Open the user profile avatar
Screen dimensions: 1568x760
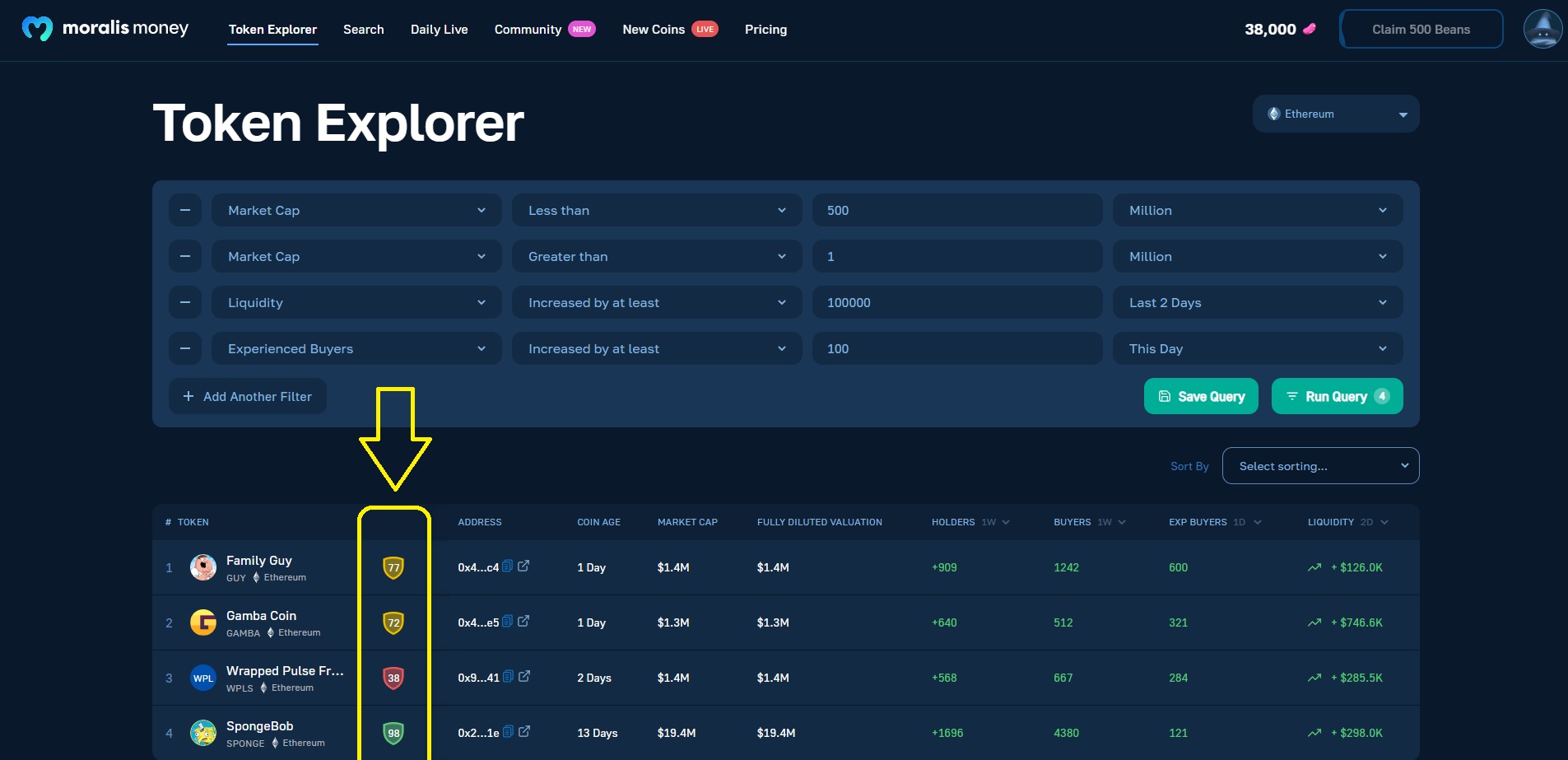(x=1542, y=29)
